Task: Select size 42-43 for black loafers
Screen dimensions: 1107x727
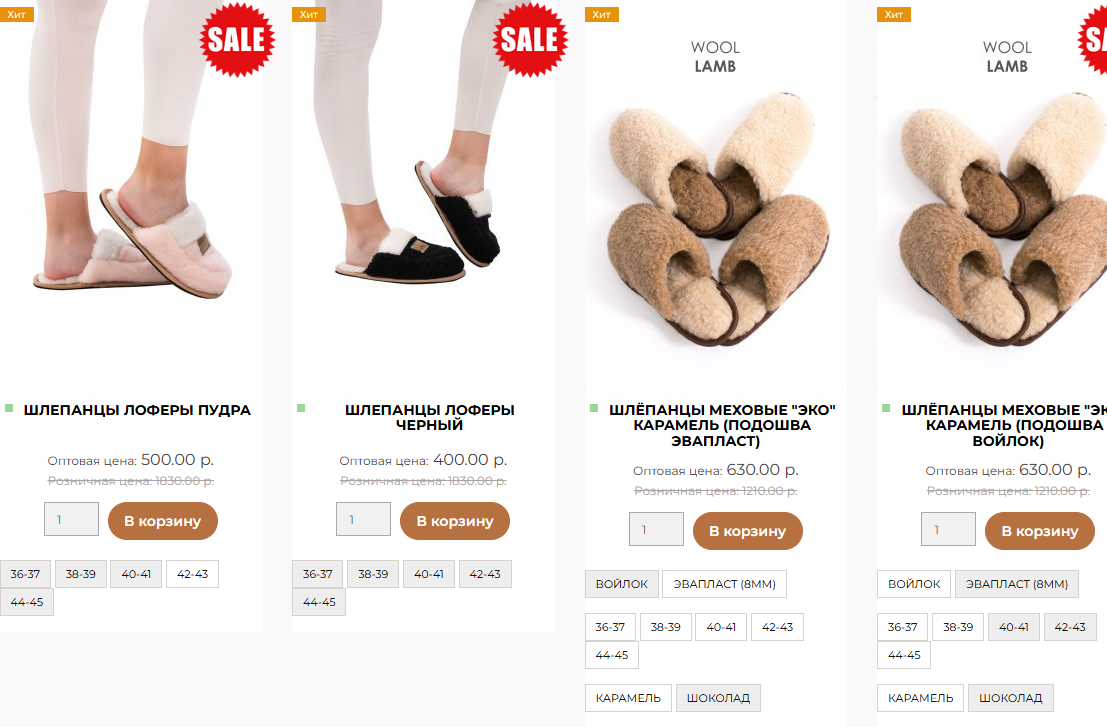Action: tap(485, 574)
